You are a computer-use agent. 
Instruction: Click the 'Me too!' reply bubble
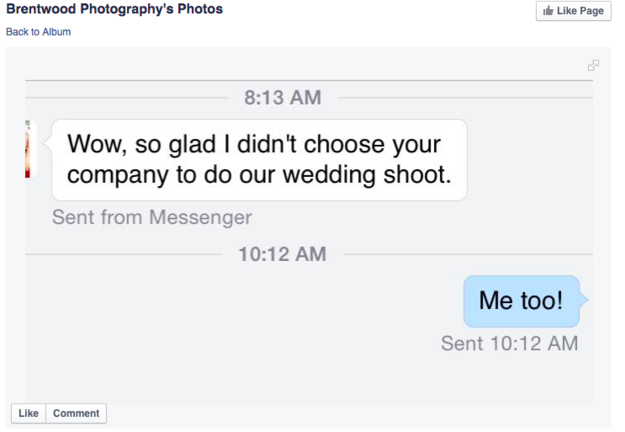tap(521, 301)
